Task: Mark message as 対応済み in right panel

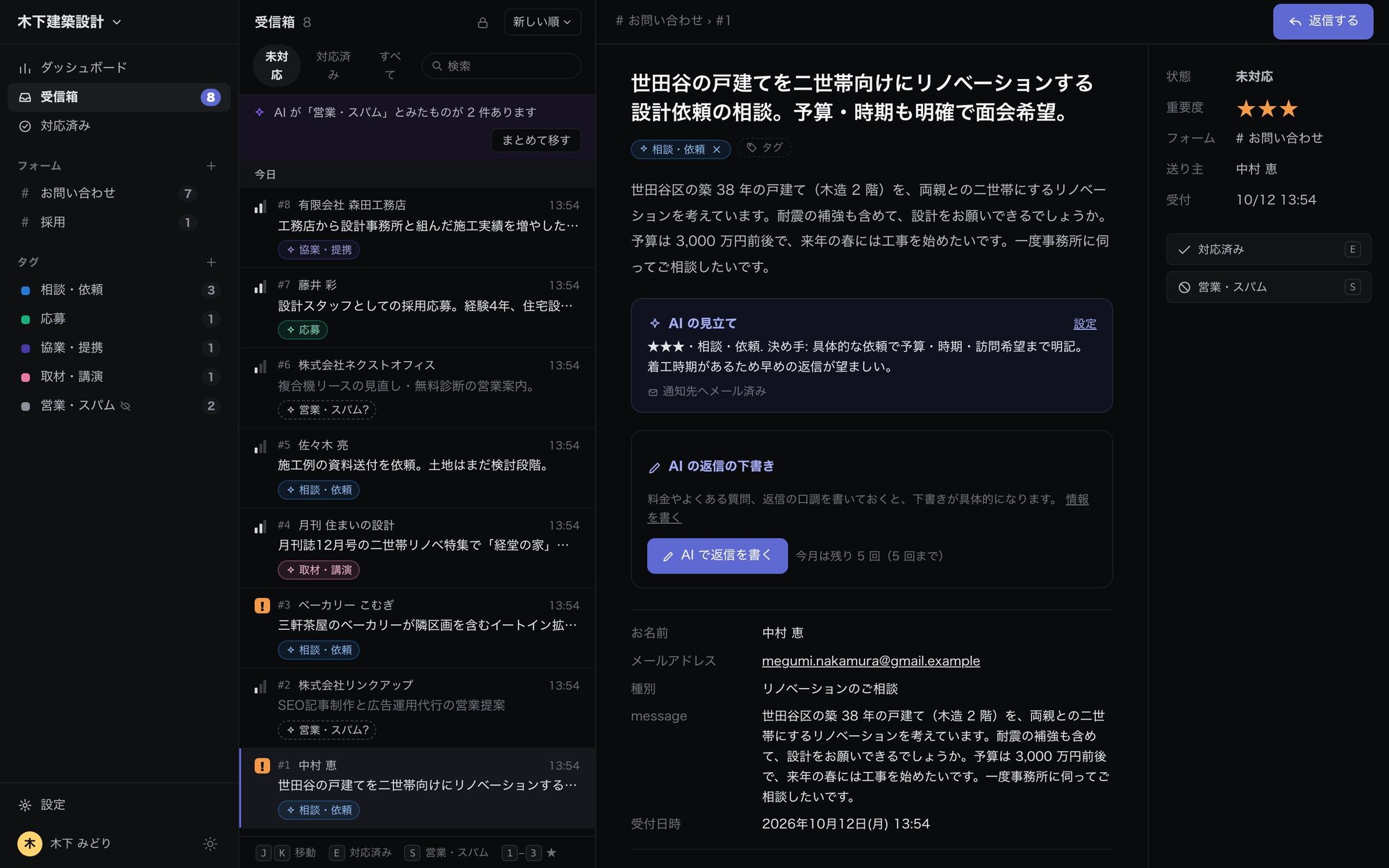Action: click(1268, 249)
